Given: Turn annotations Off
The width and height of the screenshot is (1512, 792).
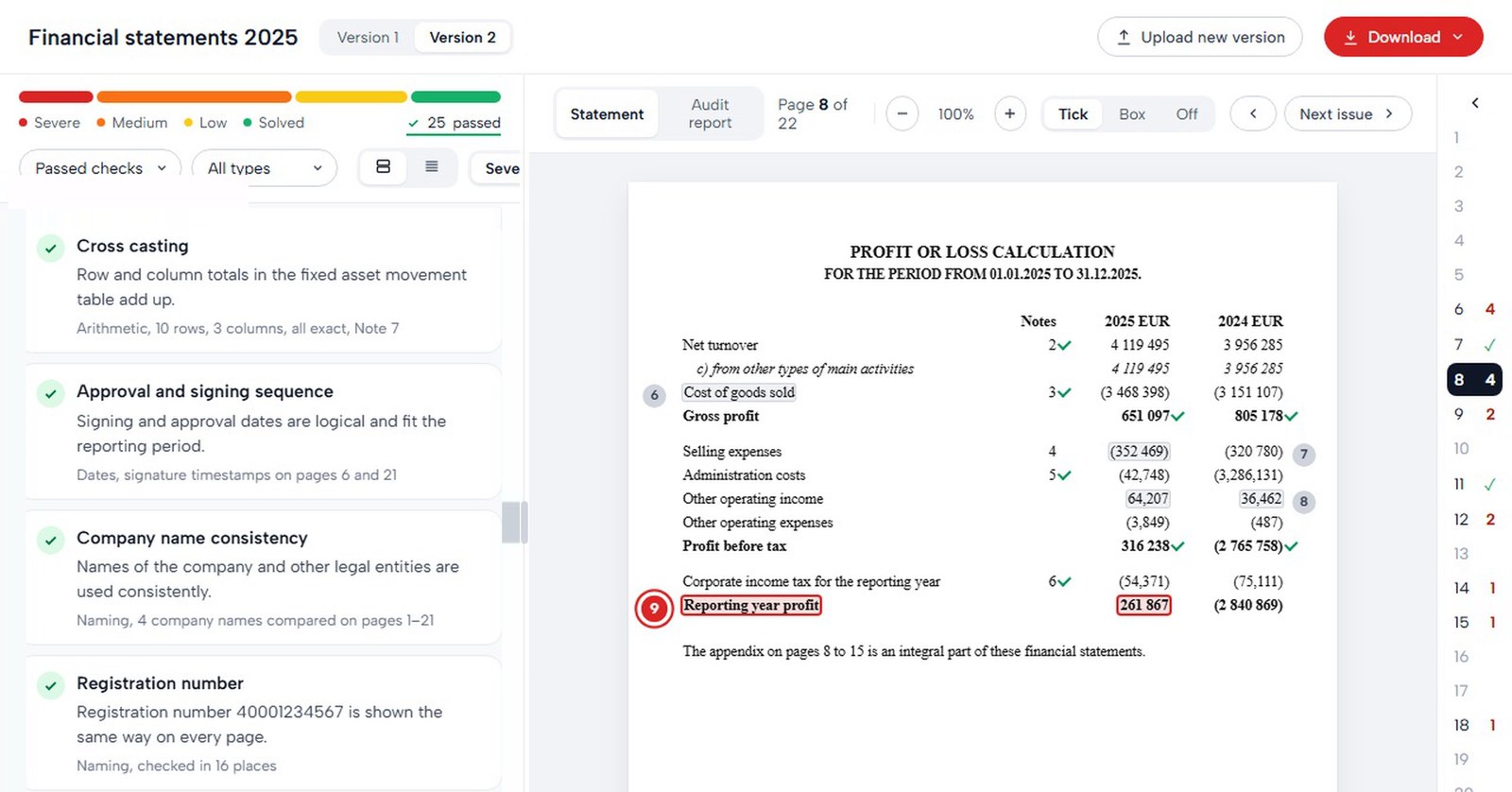Looking at the screenshot, I should (x=1186, y=114).
